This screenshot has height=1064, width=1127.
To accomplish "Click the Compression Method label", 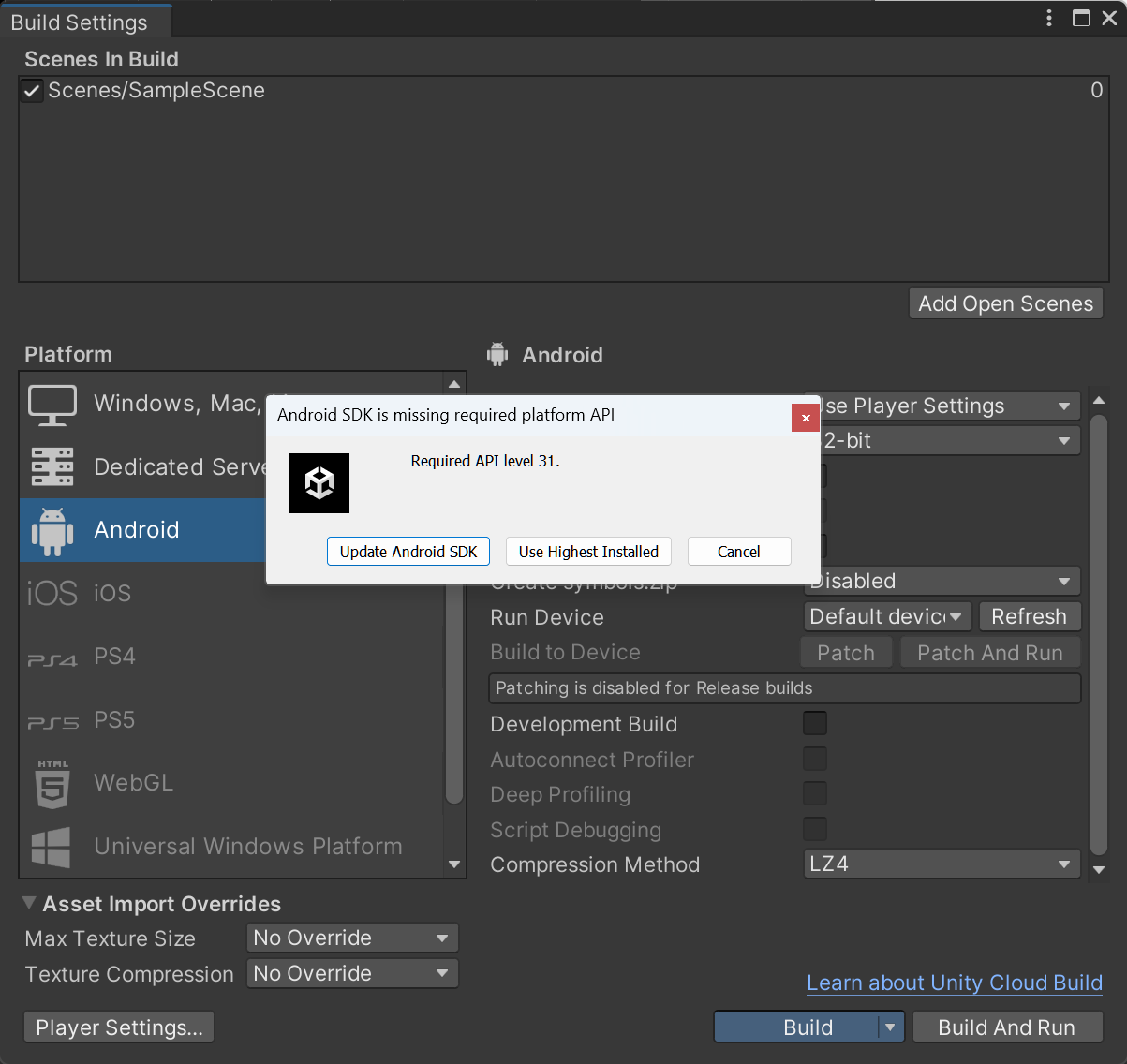I will pyautogui.click(x=595, y=864).
